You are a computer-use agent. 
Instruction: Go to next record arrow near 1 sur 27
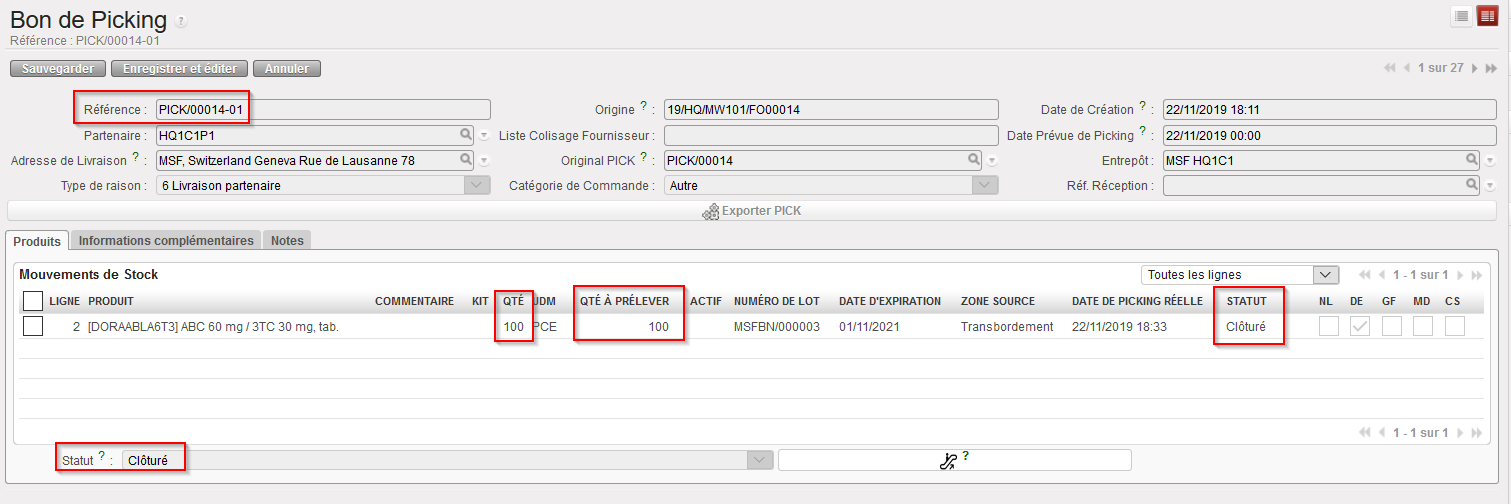pyautogui.click(x=1475, y=68)
